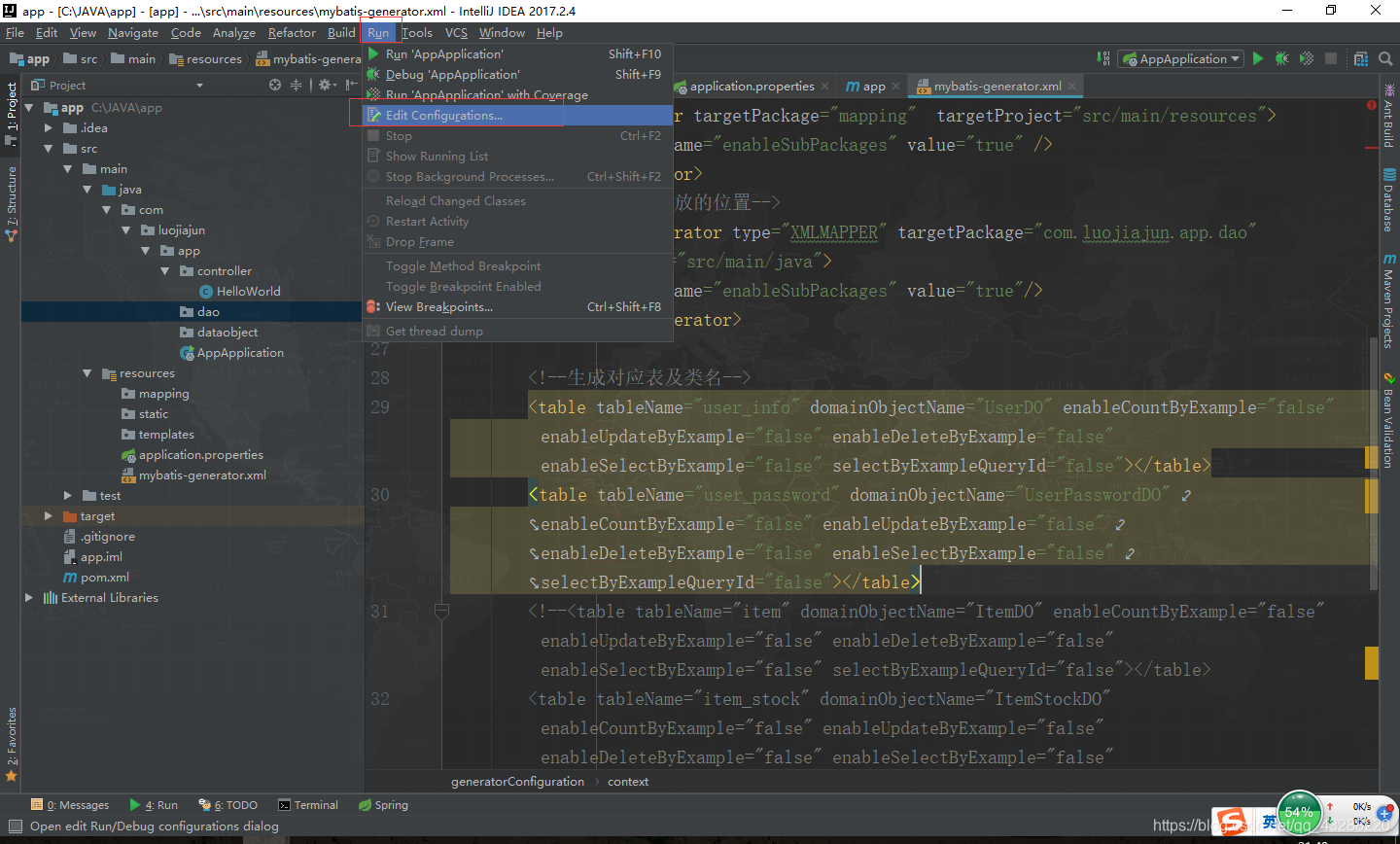Switch to mybatis-generator.xml editor tab
The width and height of the screenshot is (1400, 844).
[x=997, y=87]
